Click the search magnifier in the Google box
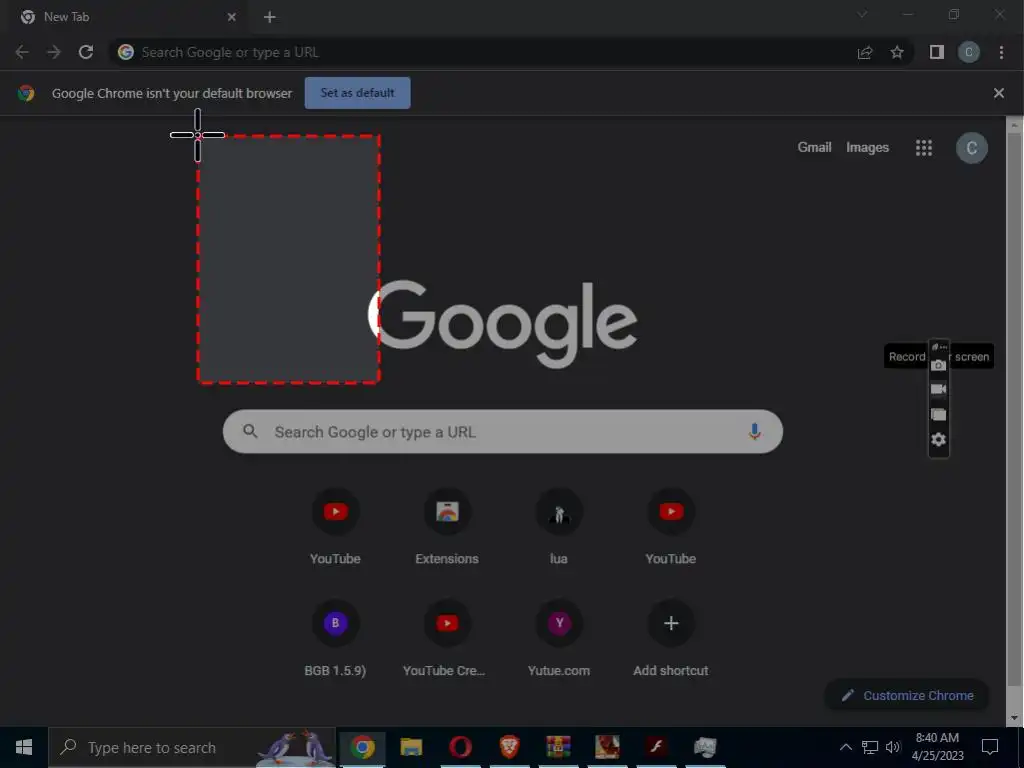1024x768 pixels. [250, 431]
